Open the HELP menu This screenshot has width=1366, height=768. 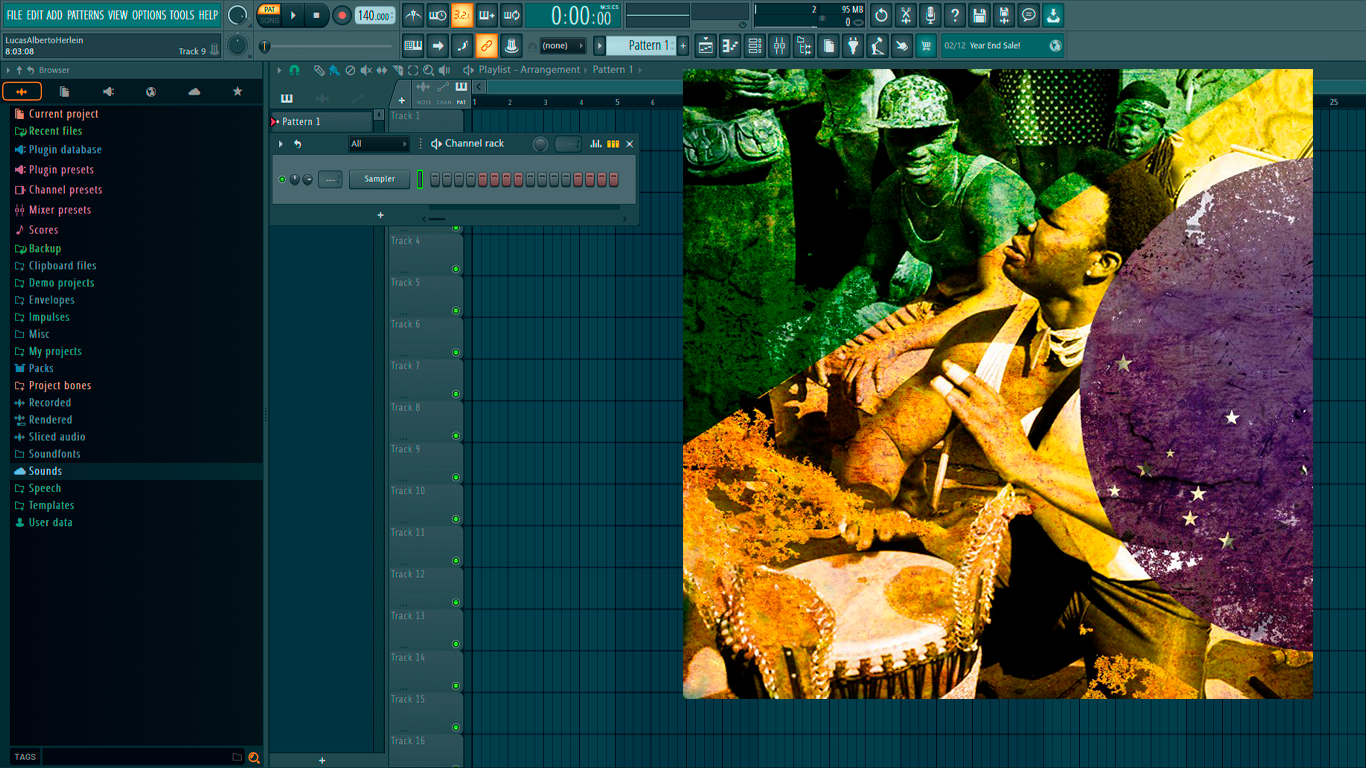pos(208,15)
